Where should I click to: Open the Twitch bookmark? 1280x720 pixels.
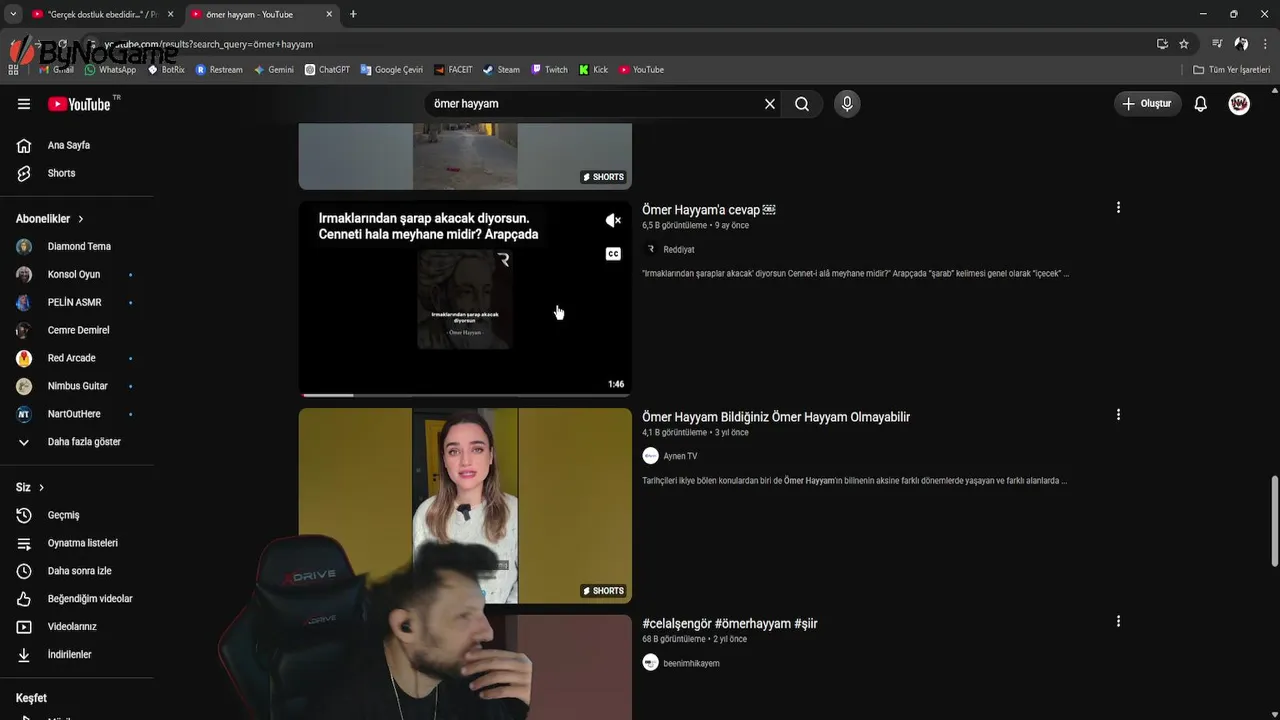(549, 70)
